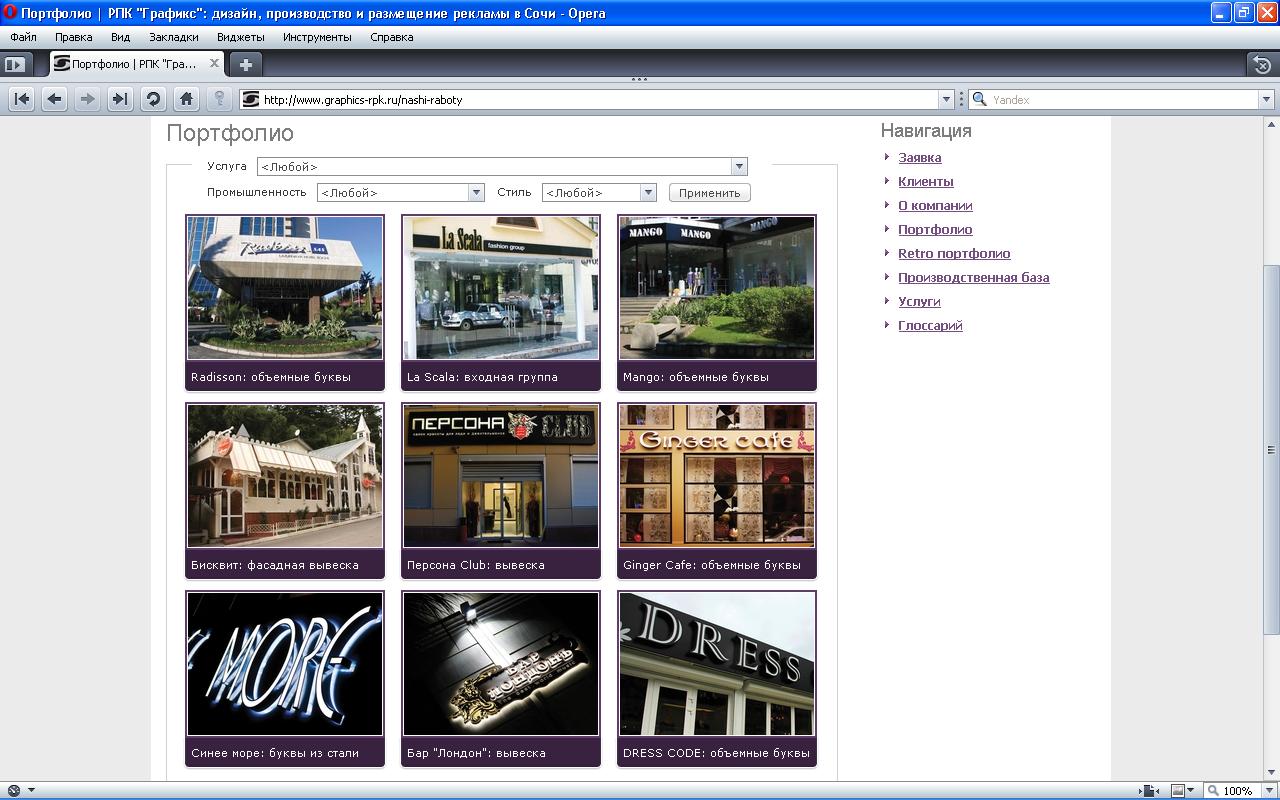Image resolution: width=1280 pixels, height=800 pixels.
Task: Reload the current page
Action: coord(153,99)
